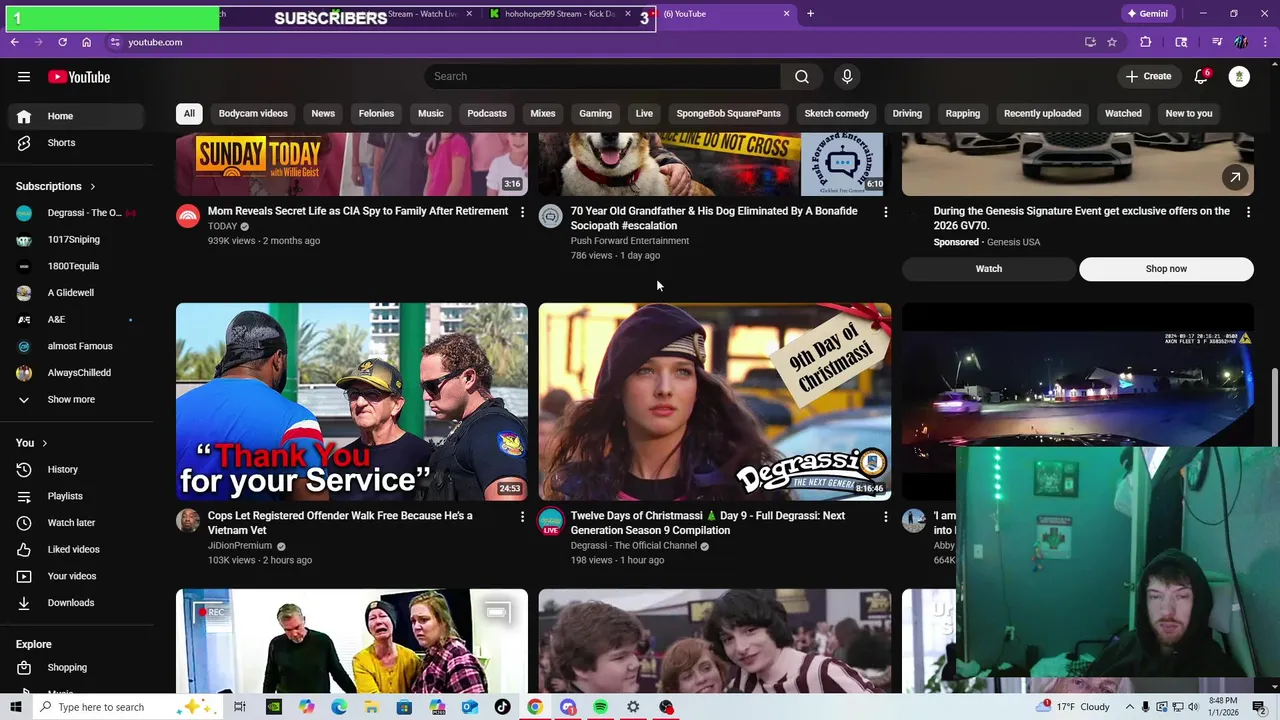Go to Home in the sidebar

click(77, 116)
